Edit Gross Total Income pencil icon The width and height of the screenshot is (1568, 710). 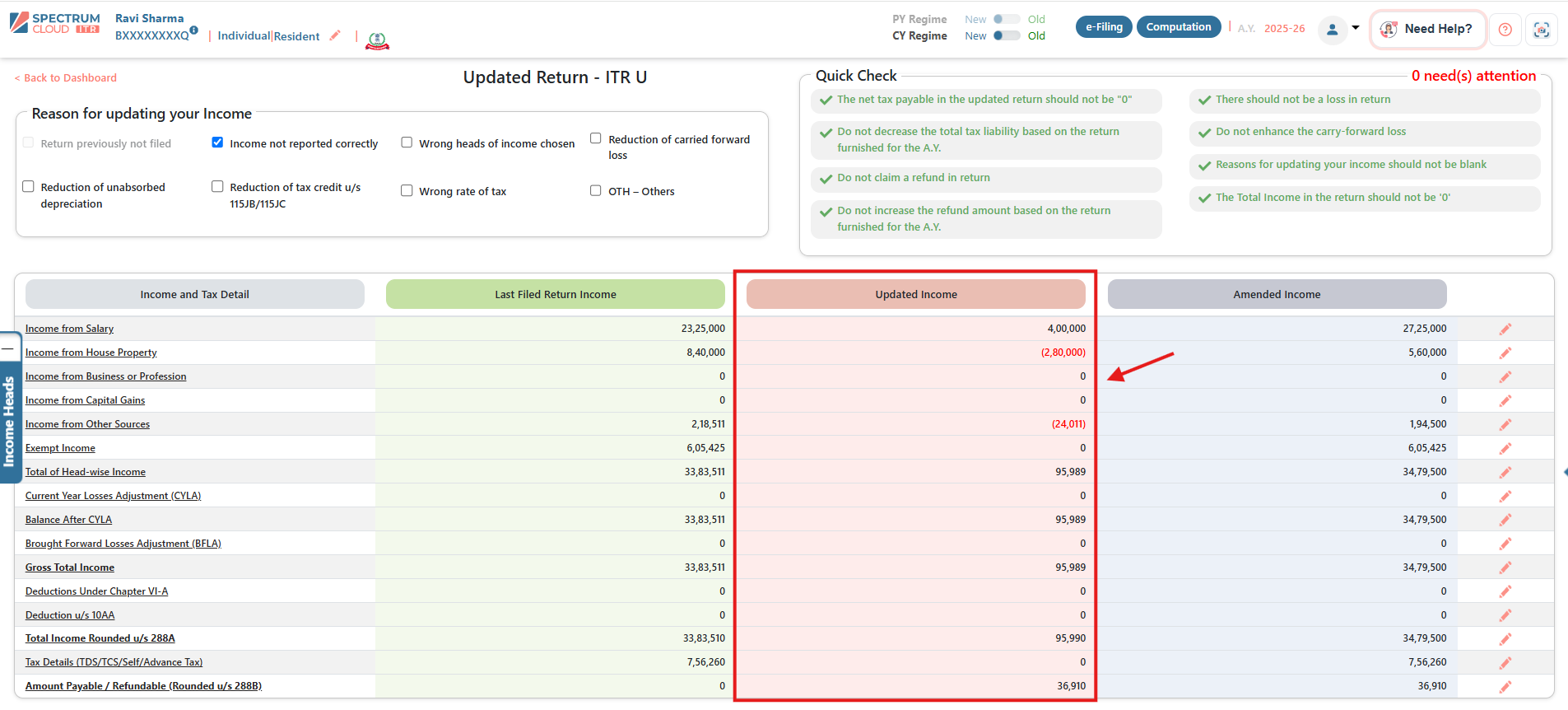[1505, 568]
